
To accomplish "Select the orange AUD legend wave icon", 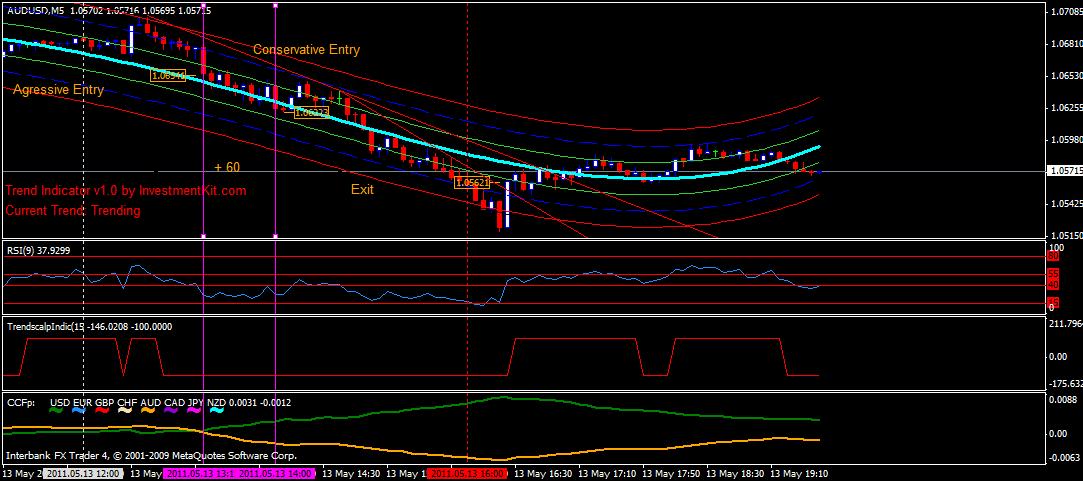I will [149, 411].
